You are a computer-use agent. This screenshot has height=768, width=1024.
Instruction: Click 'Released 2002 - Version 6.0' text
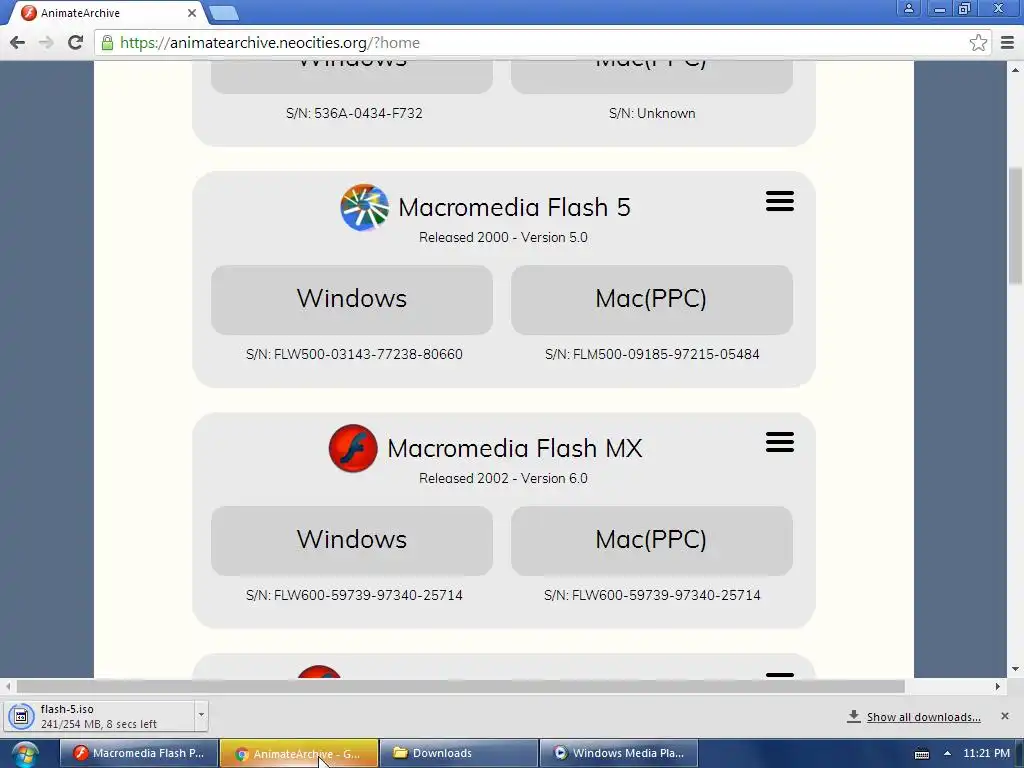tap(503, 478)
